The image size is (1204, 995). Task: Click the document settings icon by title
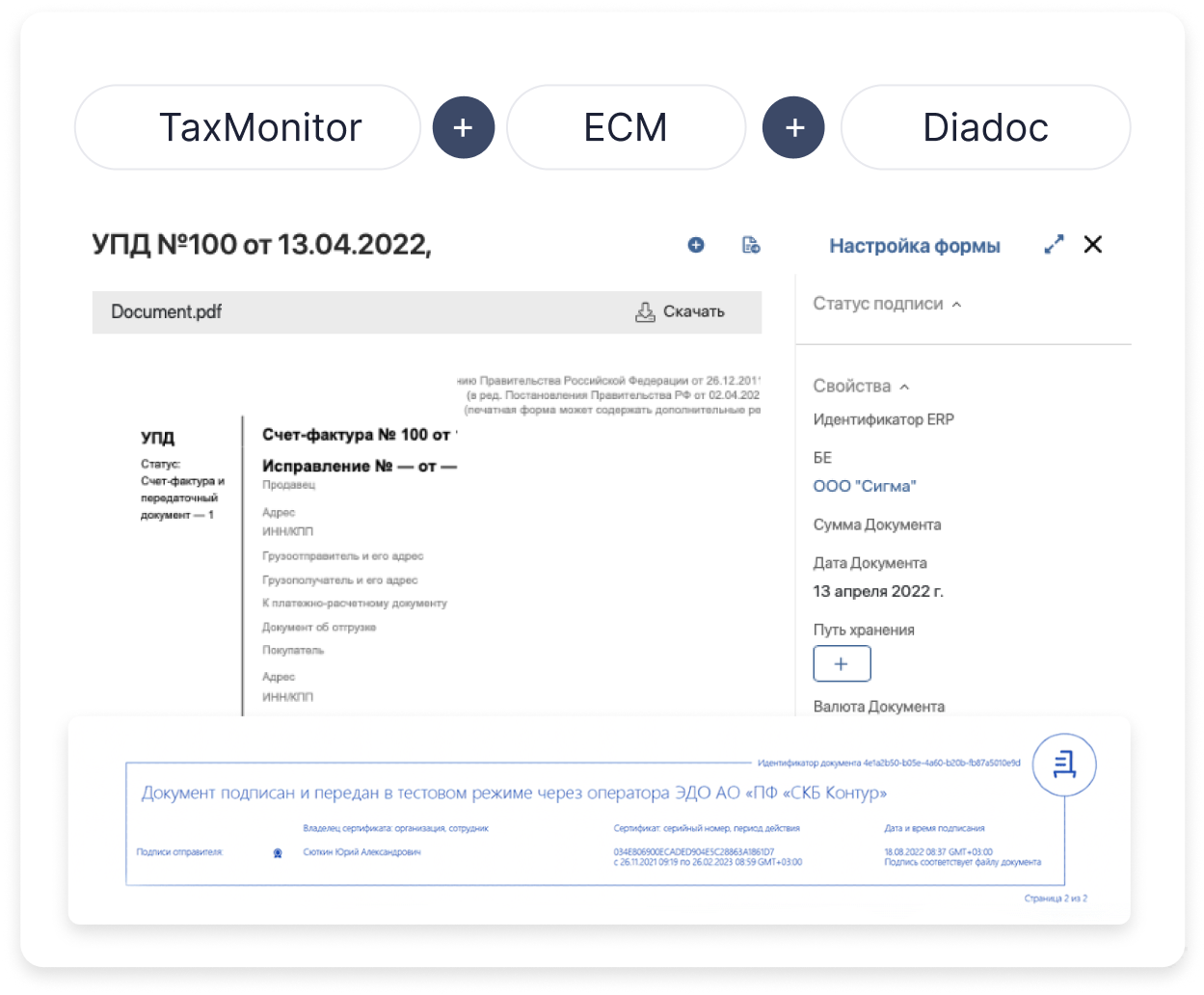pos(751,245)
